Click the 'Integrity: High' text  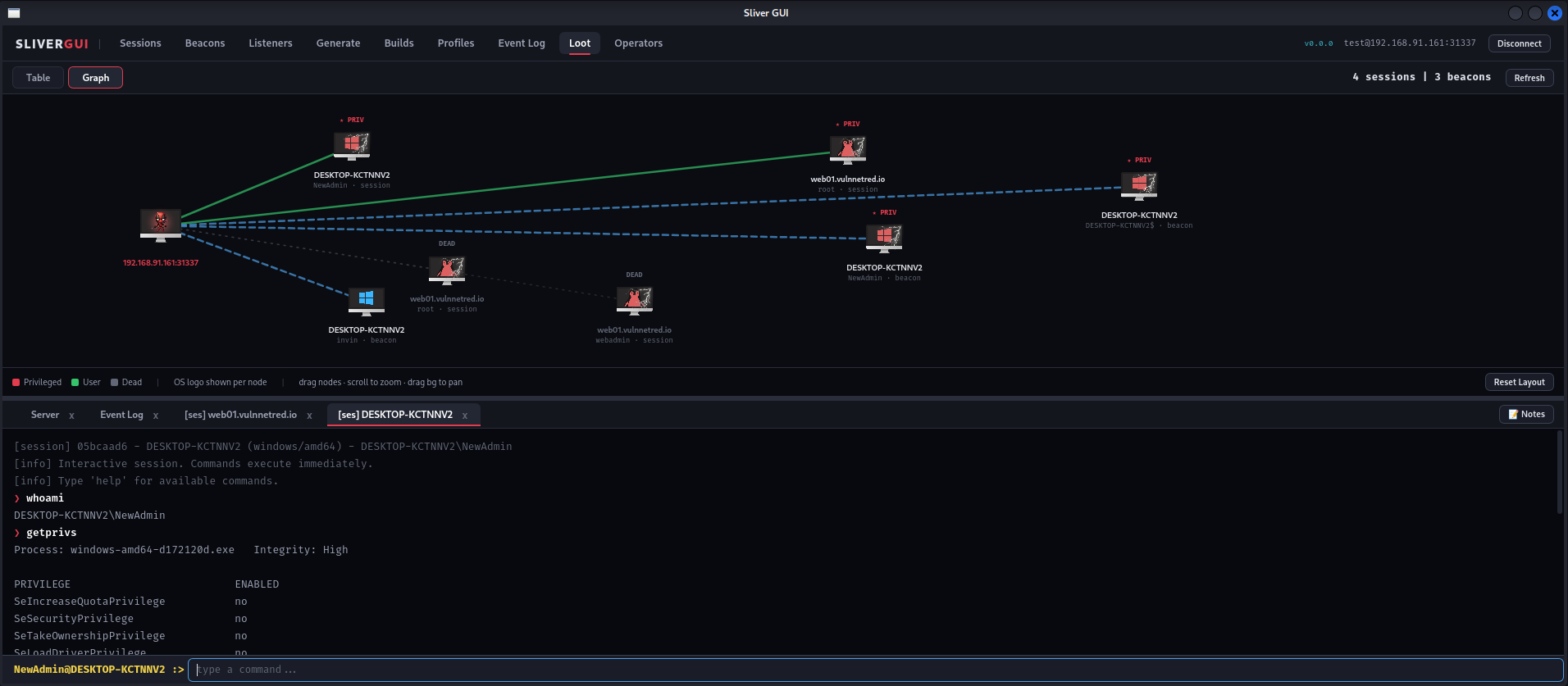click(x=301, y=550)
